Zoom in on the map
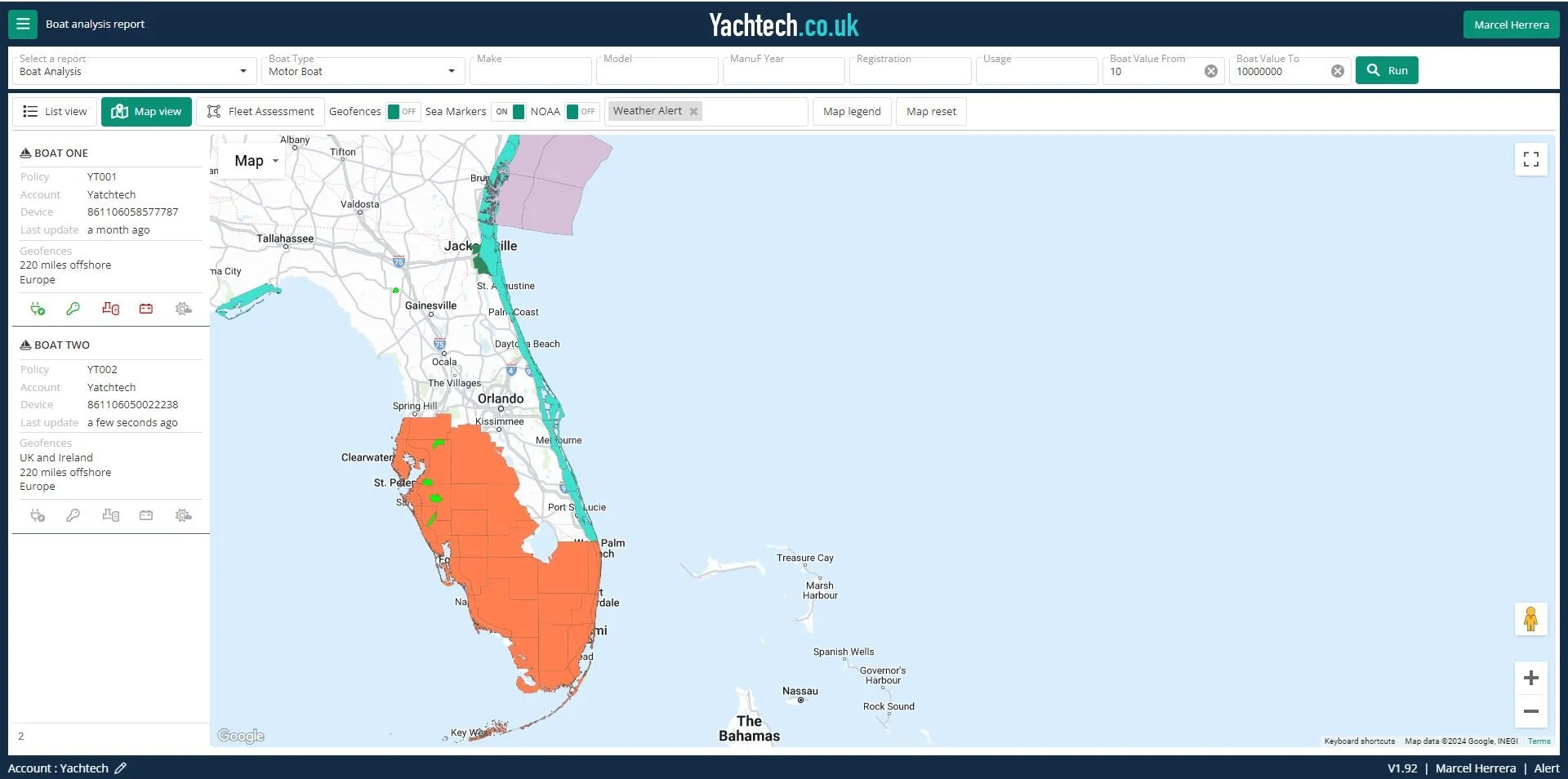1568x779 pixels. click(1530, 678)
